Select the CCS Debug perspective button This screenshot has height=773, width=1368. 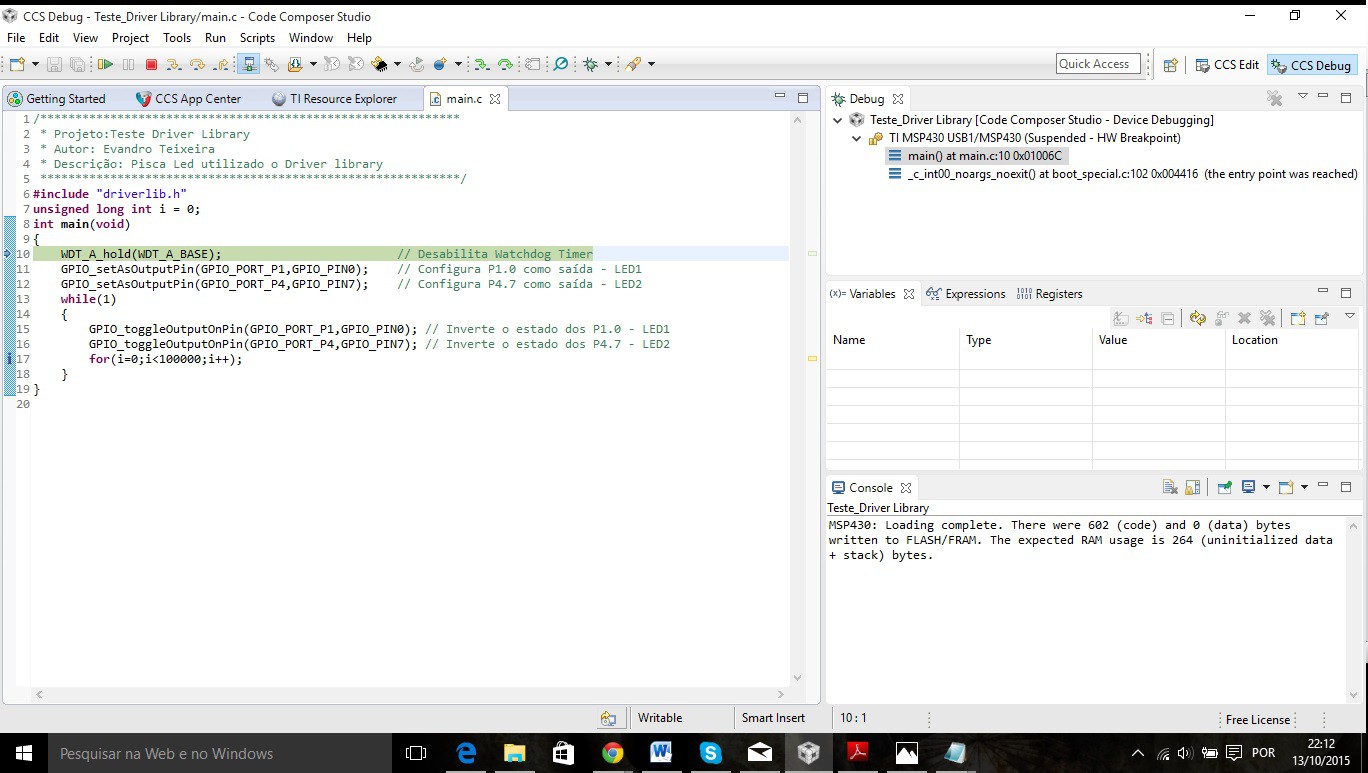[x=1312, y=65]
